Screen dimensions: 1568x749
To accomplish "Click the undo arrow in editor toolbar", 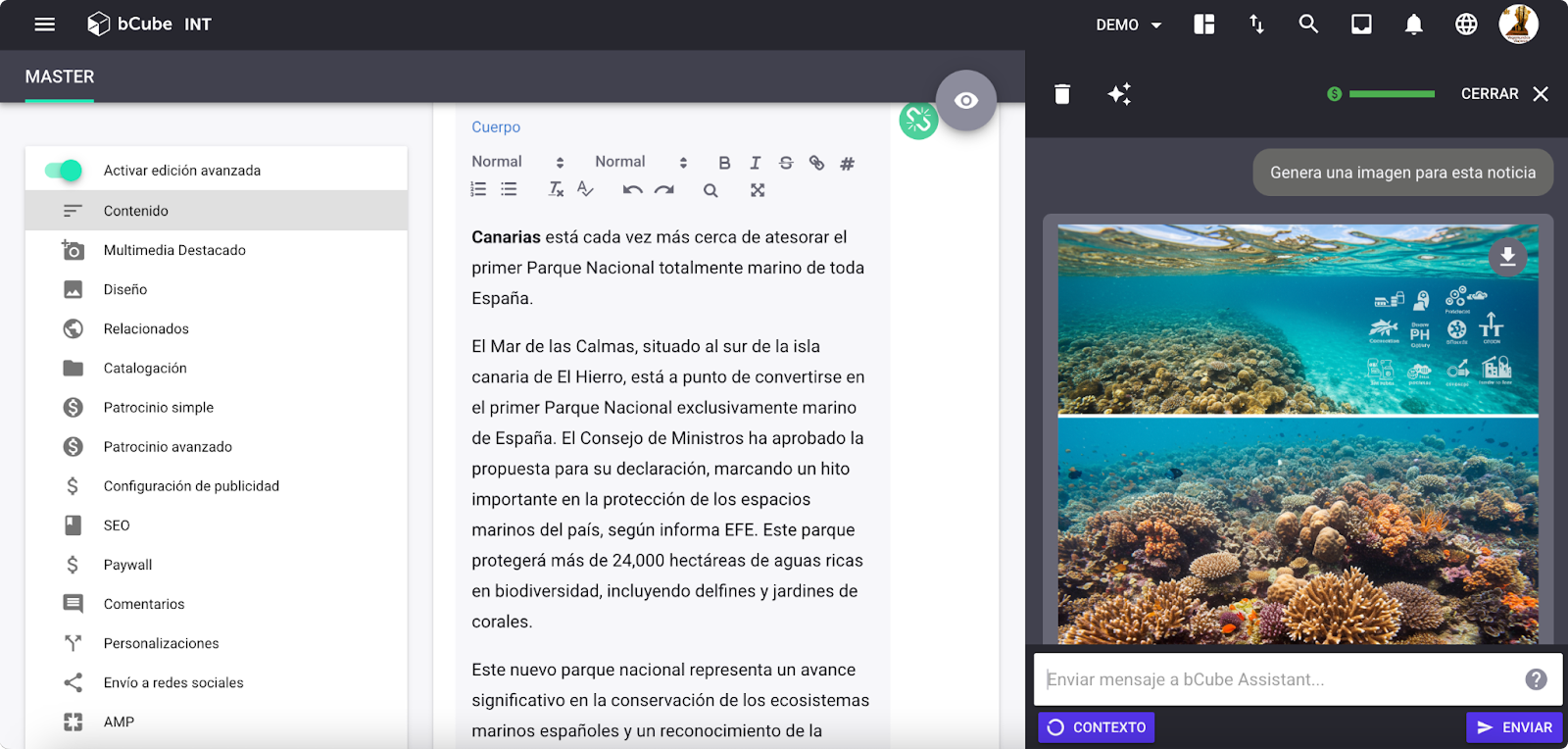I will click(632, 190).
